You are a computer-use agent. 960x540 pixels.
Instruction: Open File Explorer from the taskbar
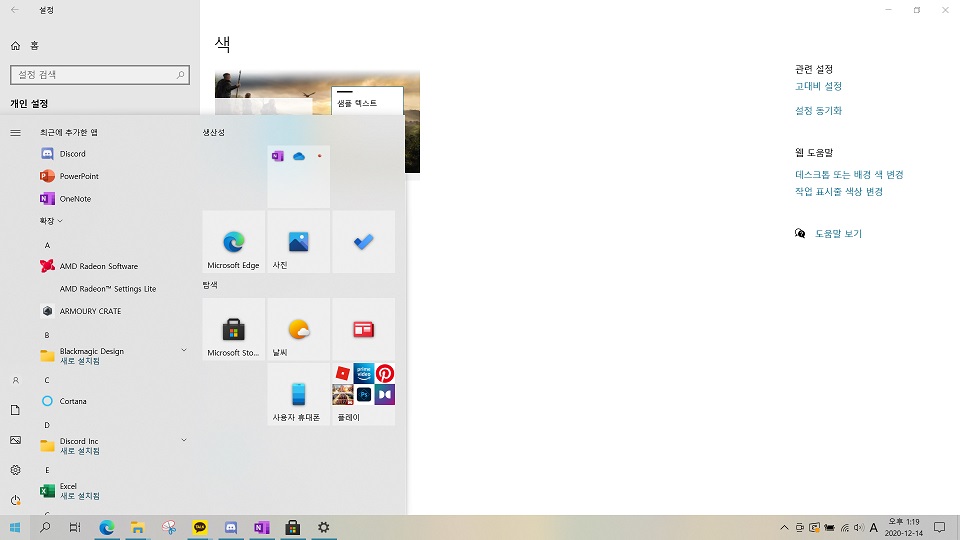tap(138, 527)
